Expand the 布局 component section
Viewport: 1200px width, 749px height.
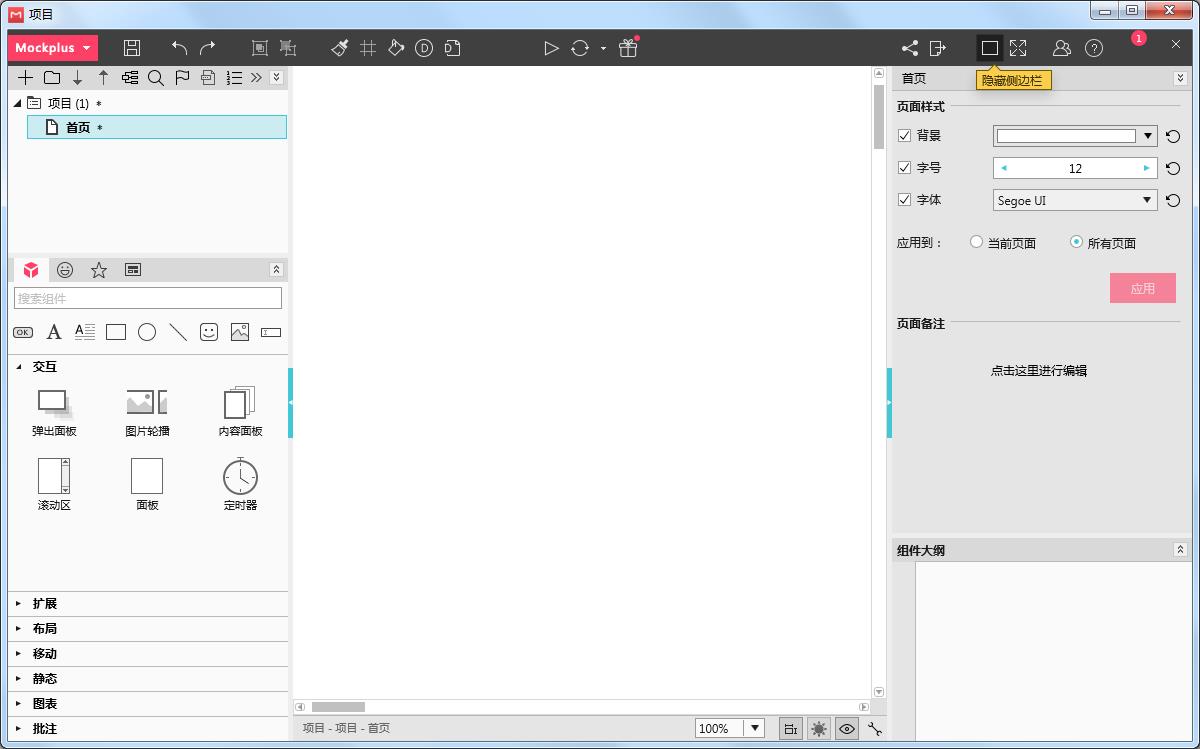pos(45,628)
